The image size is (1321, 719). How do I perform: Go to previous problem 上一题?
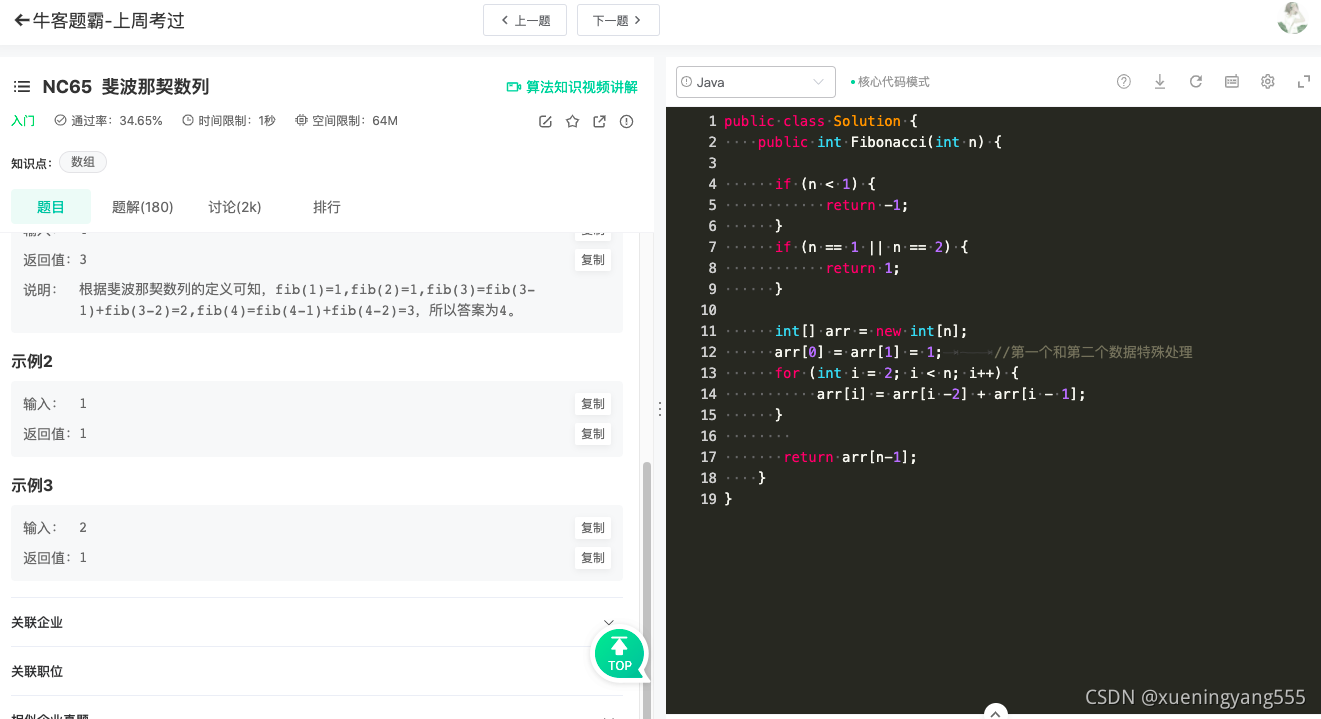tap(525, 20)
